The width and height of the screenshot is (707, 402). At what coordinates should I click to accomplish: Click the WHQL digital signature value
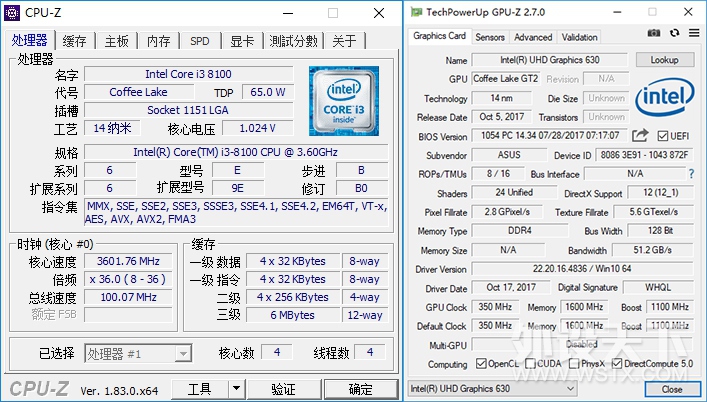tap(658, 287)
